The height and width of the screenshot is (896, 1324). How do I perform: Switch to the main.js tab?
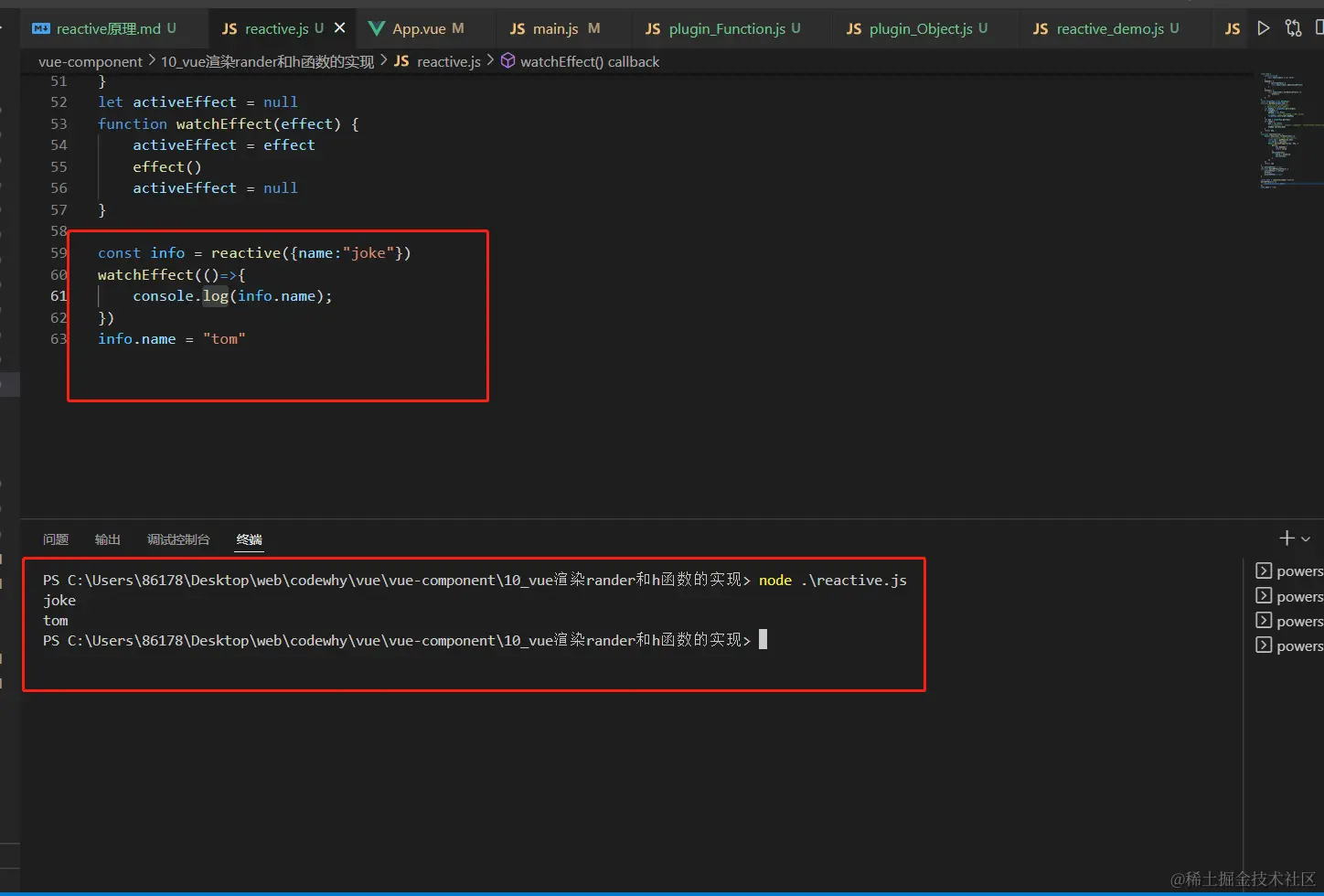click(x=554, y=28)
